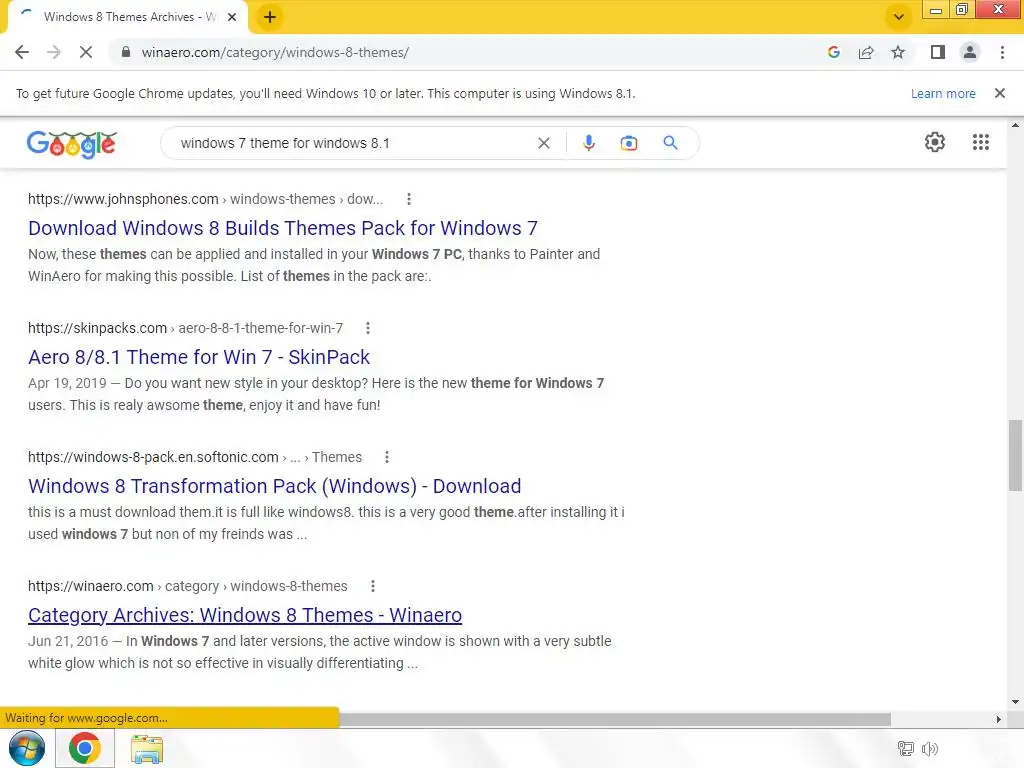Click the scrollbar down arrow

1014,702
